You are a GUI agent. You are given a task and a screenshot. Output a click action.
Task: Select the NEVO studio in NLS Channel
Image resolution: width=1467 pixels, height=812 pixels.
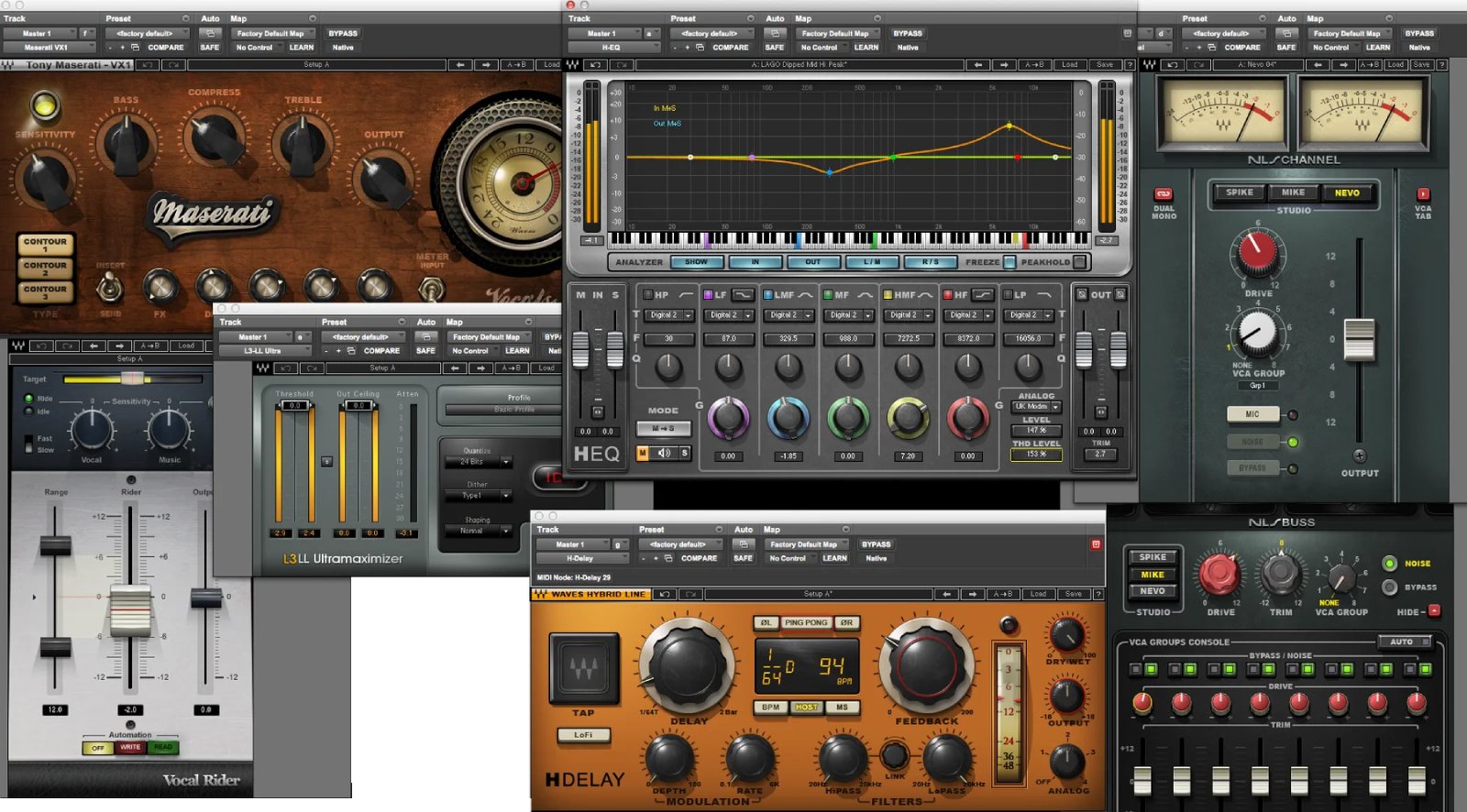(x=1347, y=192)
